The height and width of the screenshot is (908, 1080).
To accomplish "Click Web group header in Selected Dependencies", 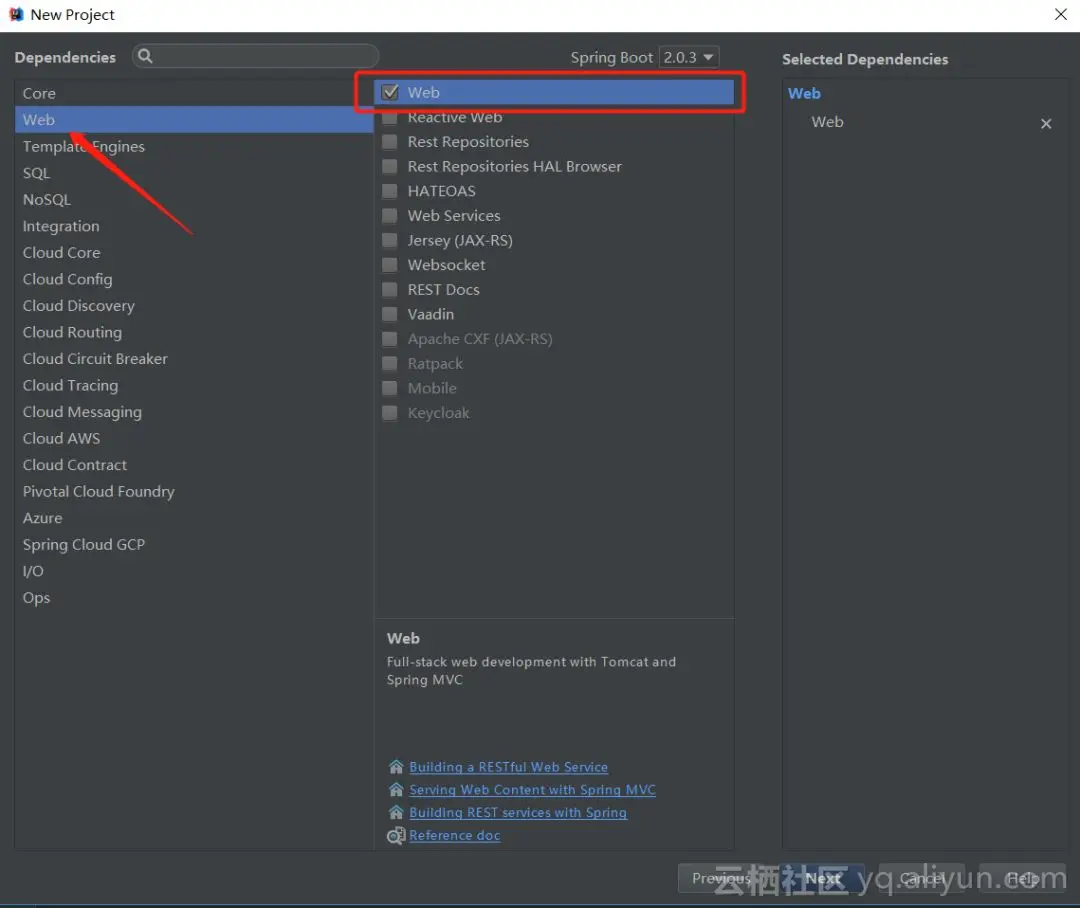I will pos(804,93).
